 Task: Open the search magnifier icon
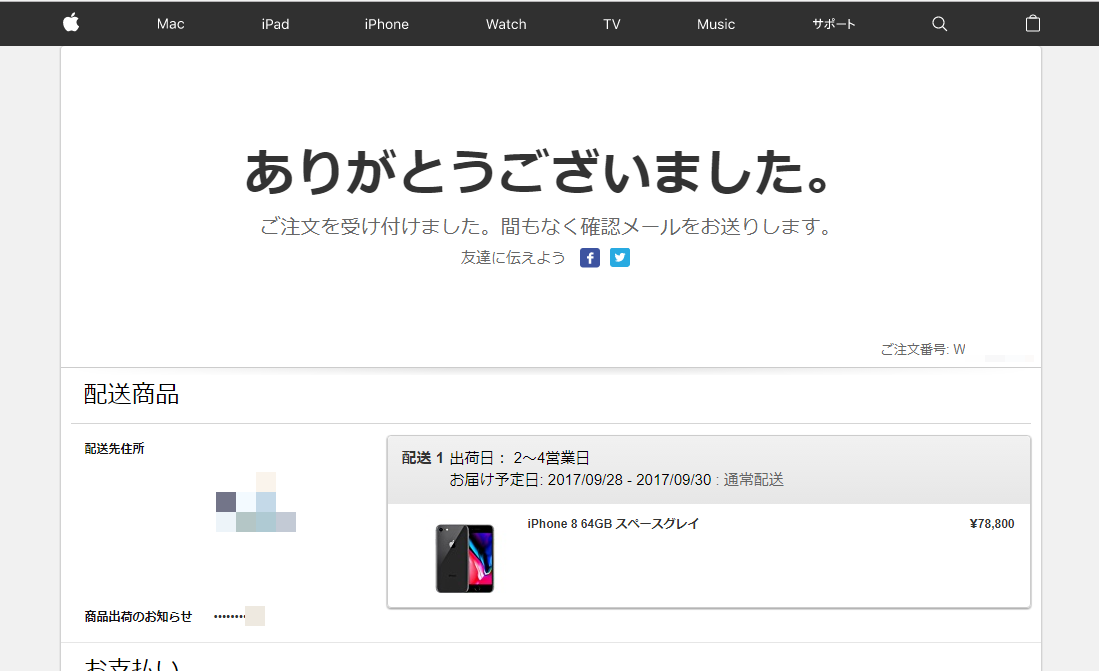(939, 24)
